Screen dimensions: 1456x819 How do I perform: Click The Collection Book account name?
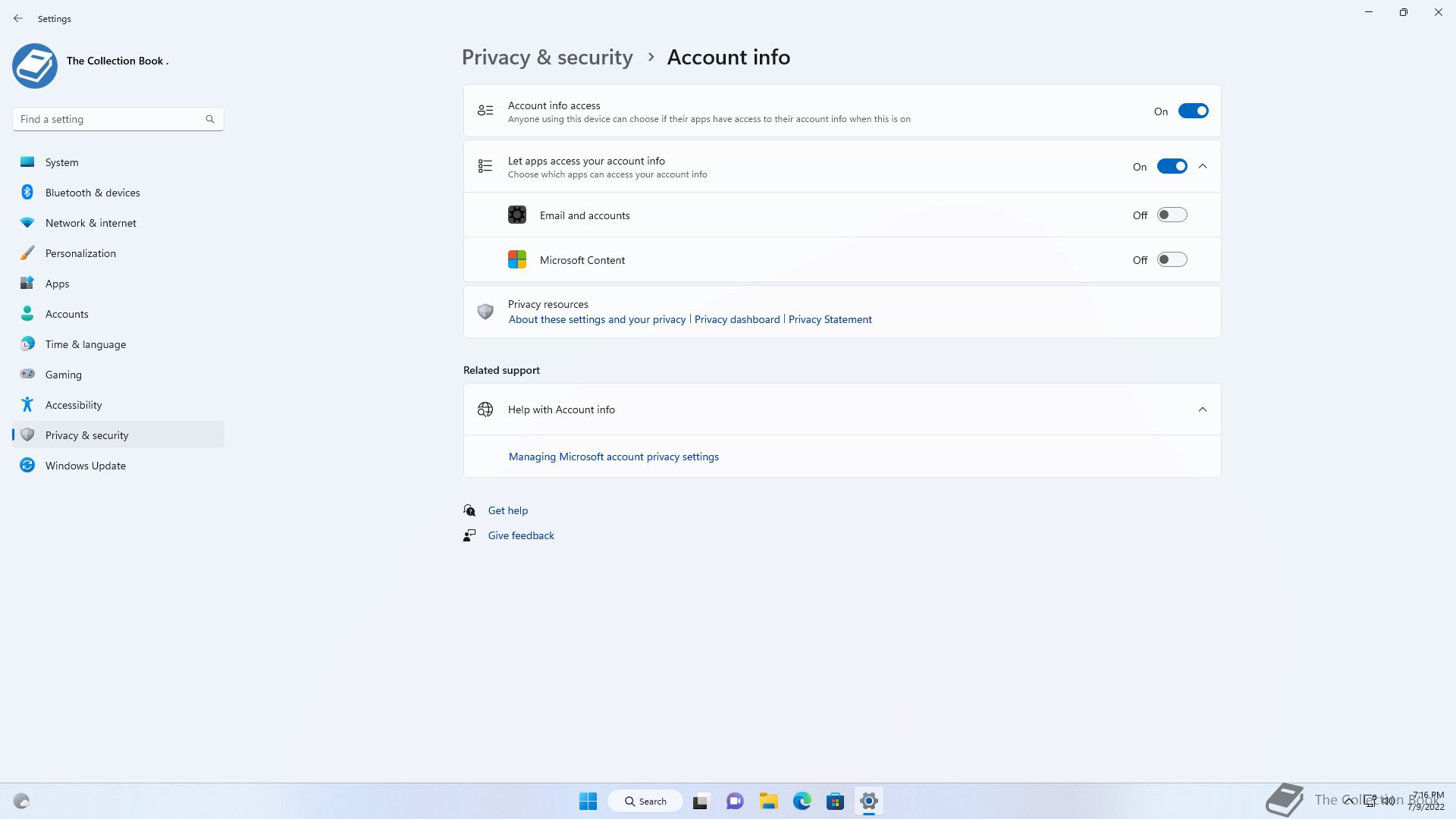pyautogui.click(x=118, y=61)
